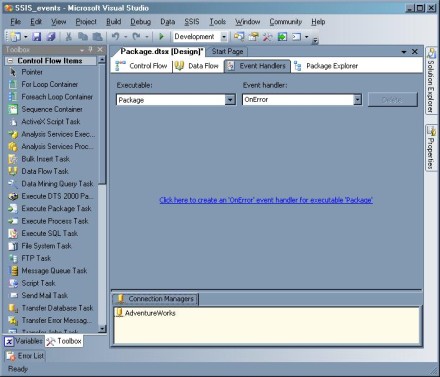
Task: Click the Save All toolbar icon
Action: tap(51, 36)
